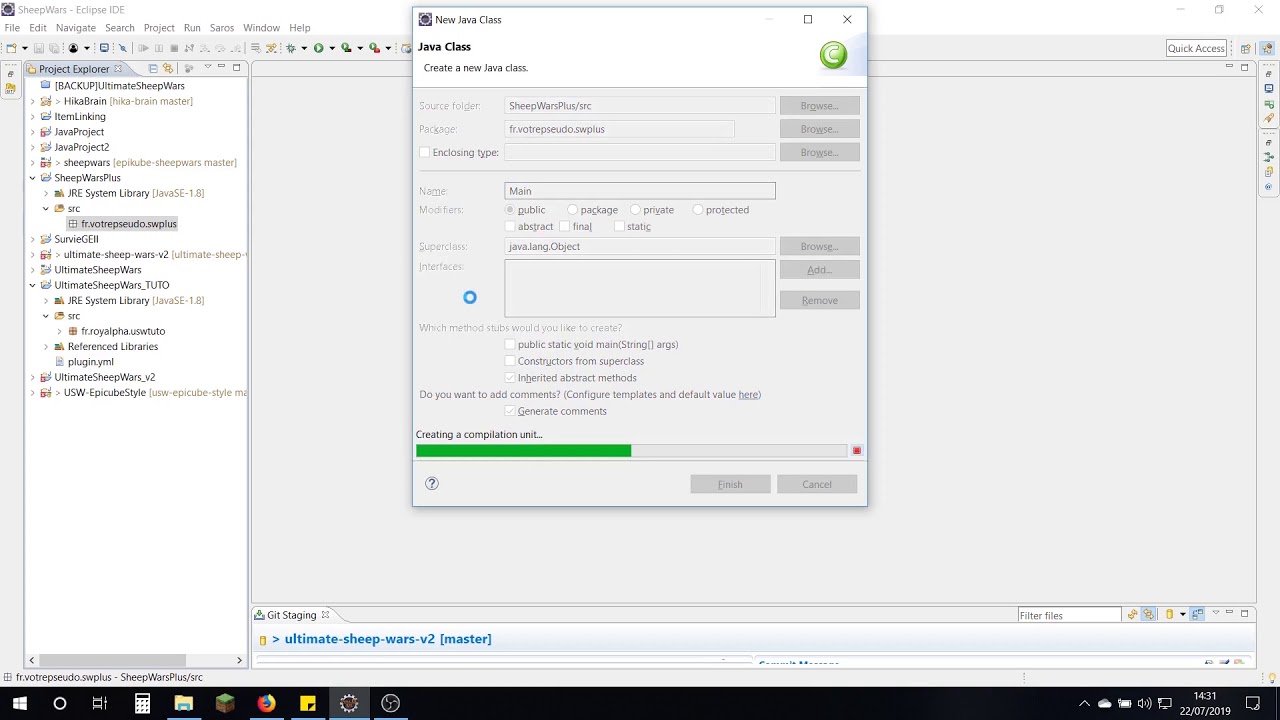Click Collapse All in Project Explorer
Viewport: 1280px width, 720px height.
153,69
